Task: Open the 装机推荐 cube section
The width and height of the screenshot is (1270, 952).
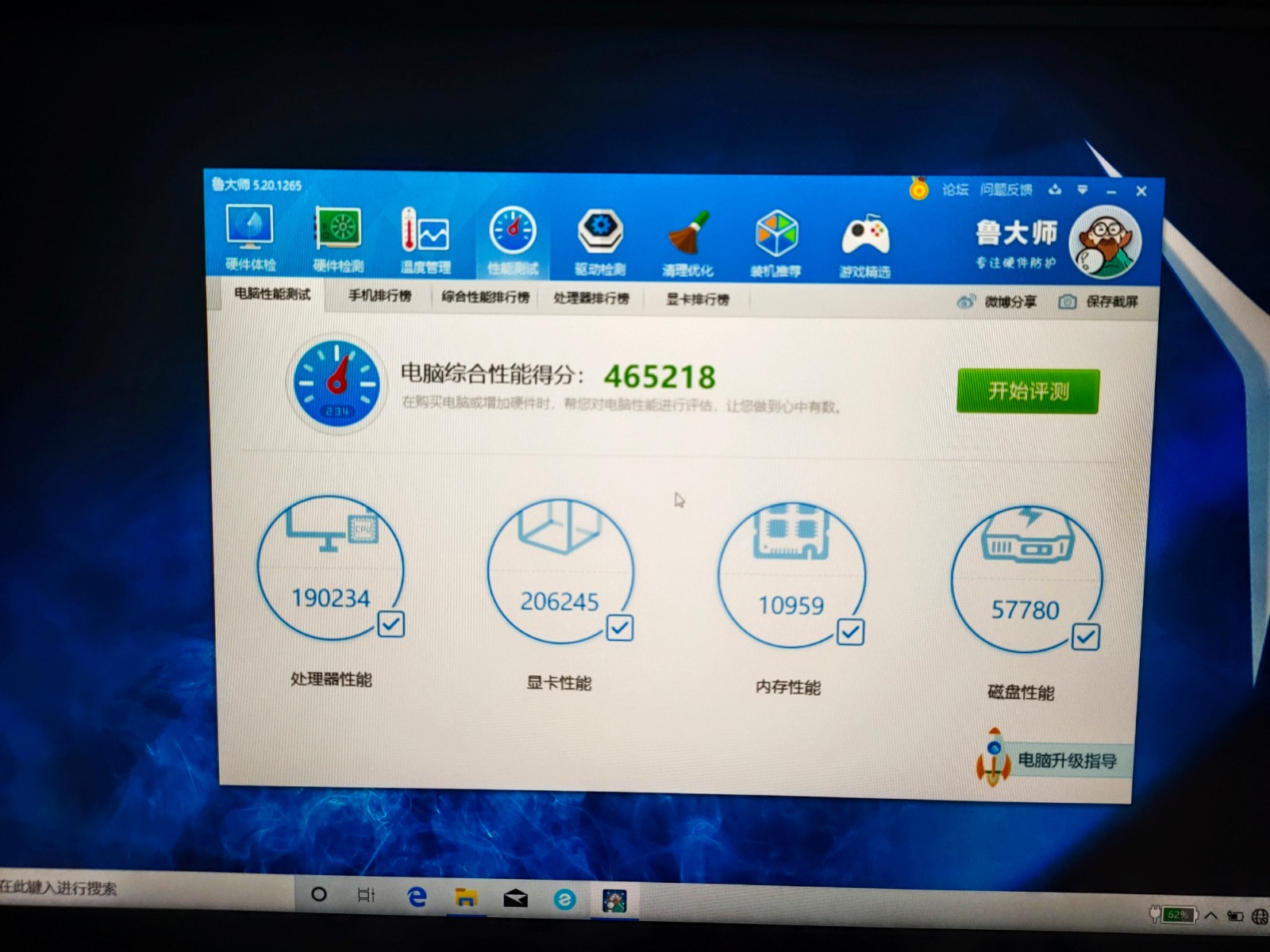Action: pyautogui.click(x=775, y=245)
